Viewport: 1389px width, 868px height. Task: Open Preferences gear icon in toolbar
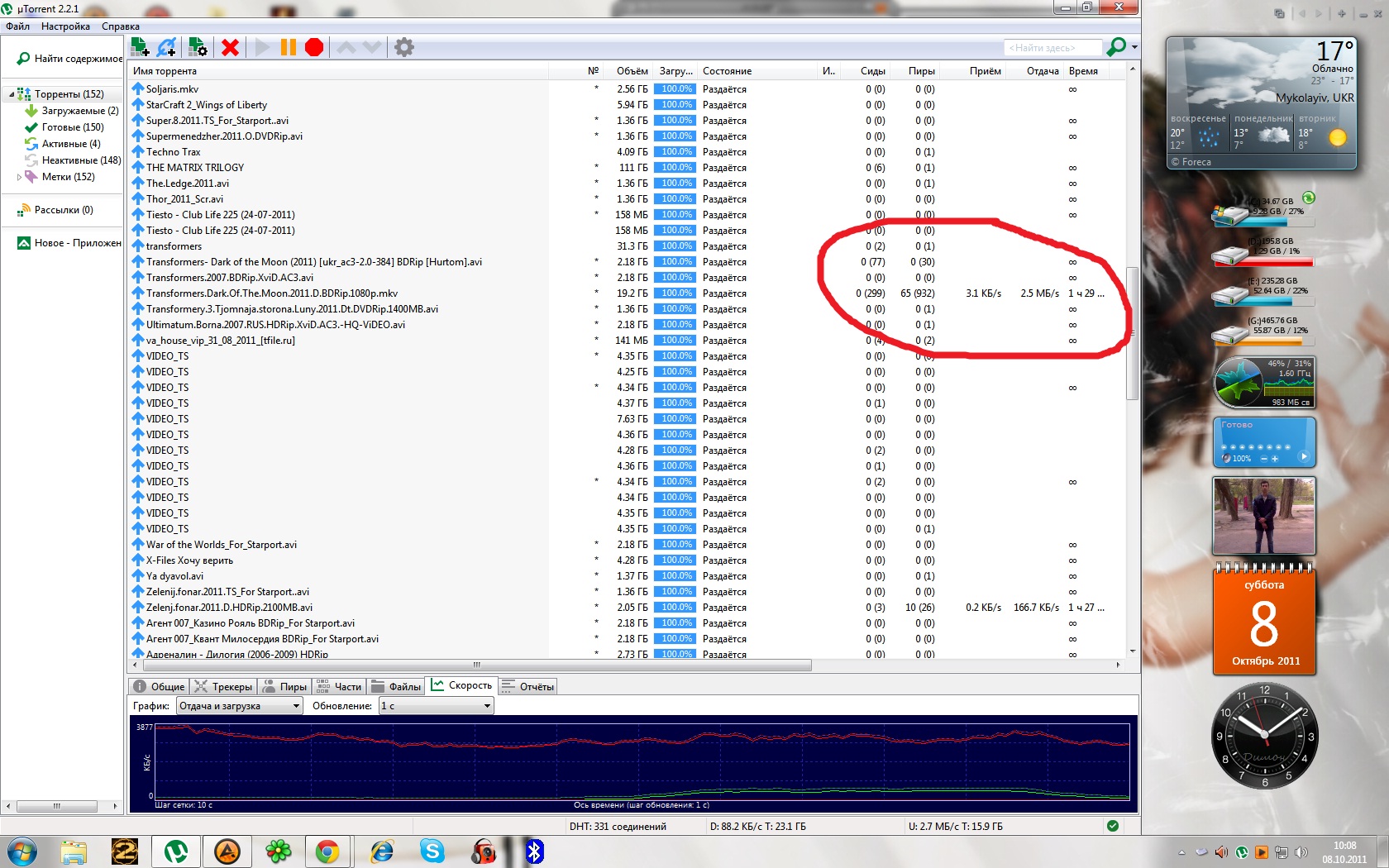403,47
